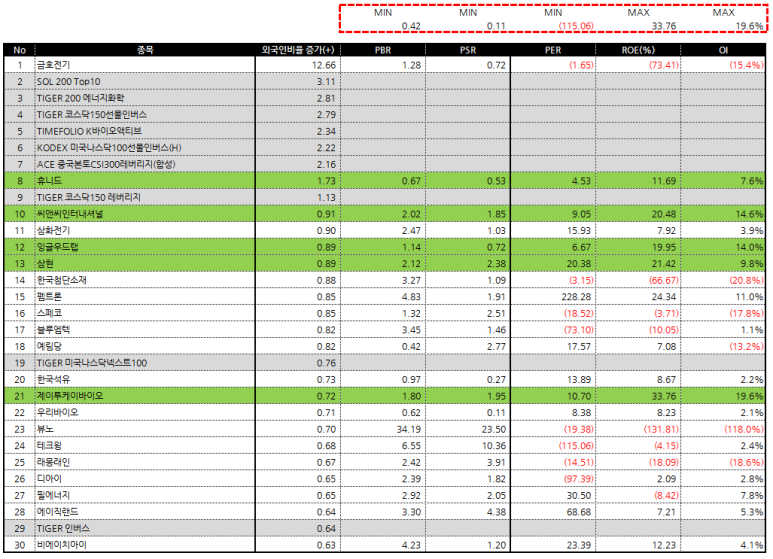Select the 블루엠텍 stock name cell

[x=145, y=330]
